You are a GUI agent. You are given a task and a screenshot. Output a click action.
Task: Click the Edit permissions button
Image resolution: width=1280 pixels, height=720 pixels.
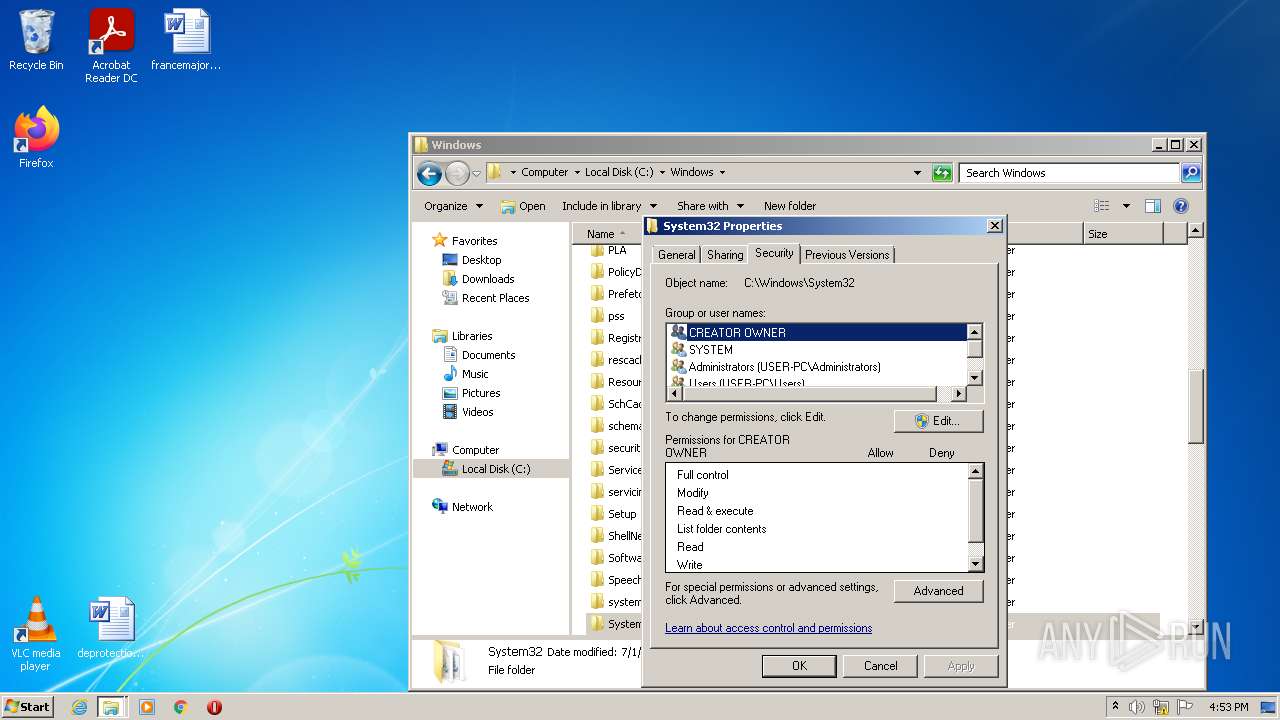click(938, 421)
